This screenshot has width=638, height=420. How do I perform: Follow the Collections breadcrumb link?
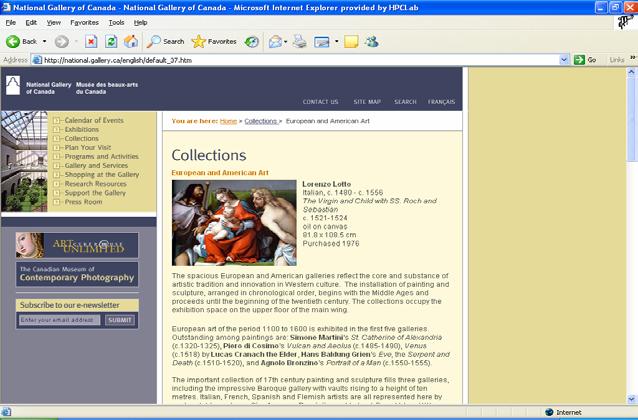click(x=261, y=121)
